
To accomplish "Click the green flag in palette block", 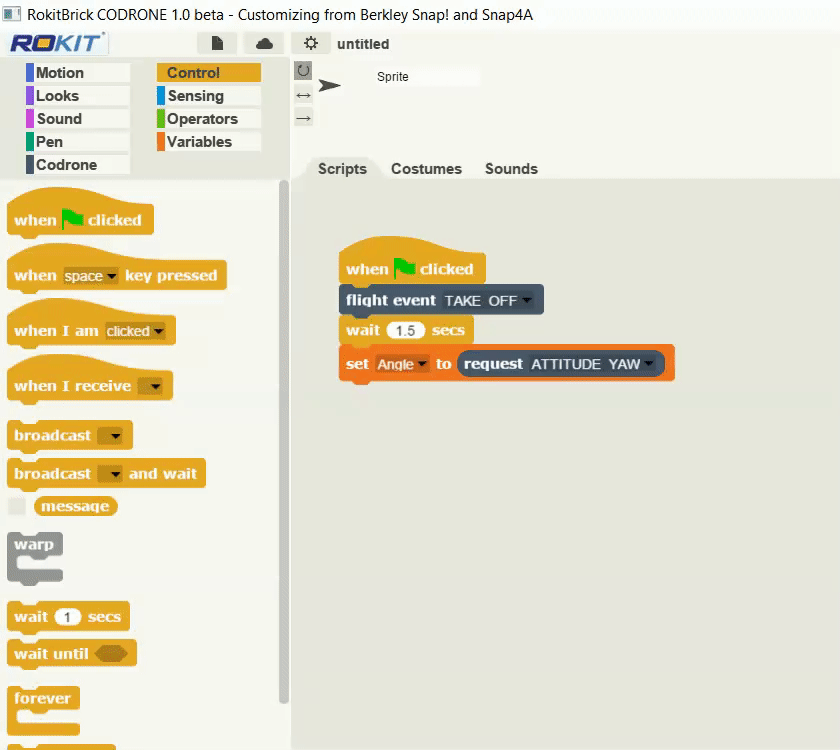I will 72,219.
